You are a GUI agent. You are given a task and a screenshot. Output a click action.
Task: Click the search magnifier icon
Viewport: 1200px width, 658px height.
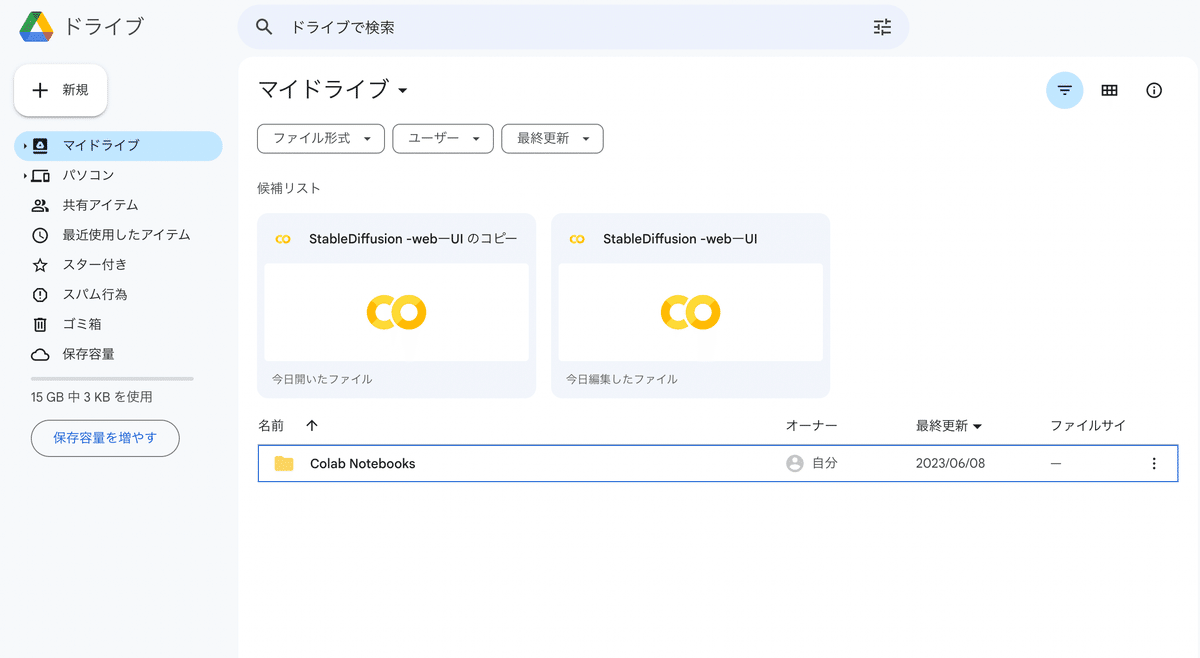click(264, 27)
